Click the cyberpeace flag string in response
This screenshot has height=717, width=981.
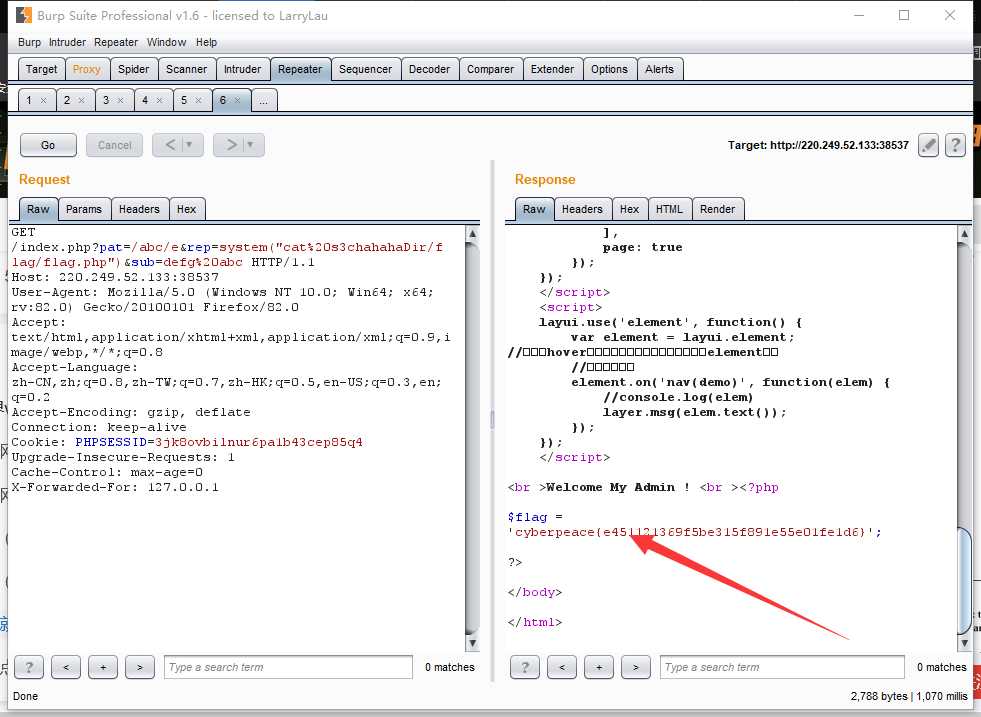click(x=690, y=532)
